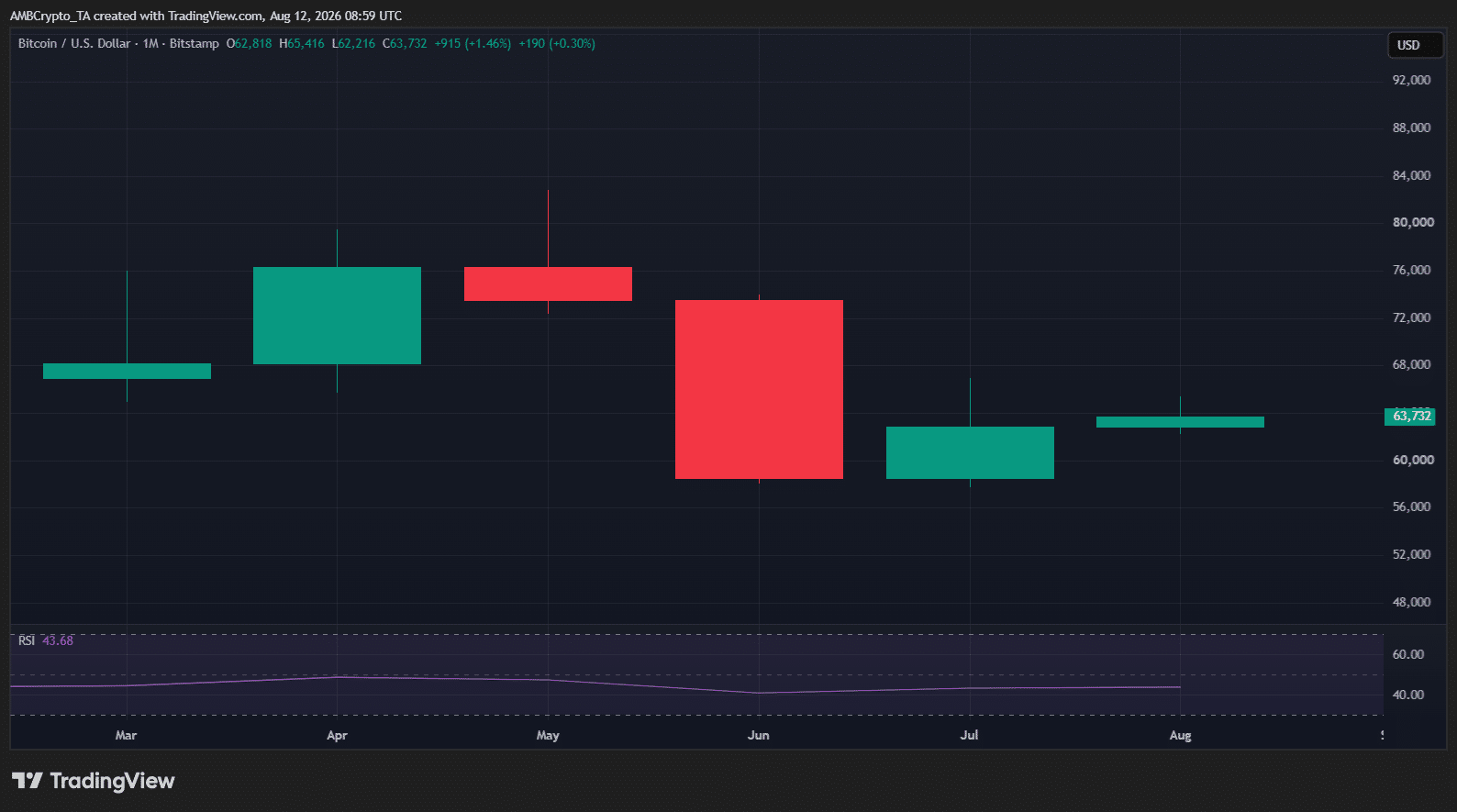The width and height of the screenshot is (1457, 812).
Task: Select the April green candle body
Action: click(337, 316)
